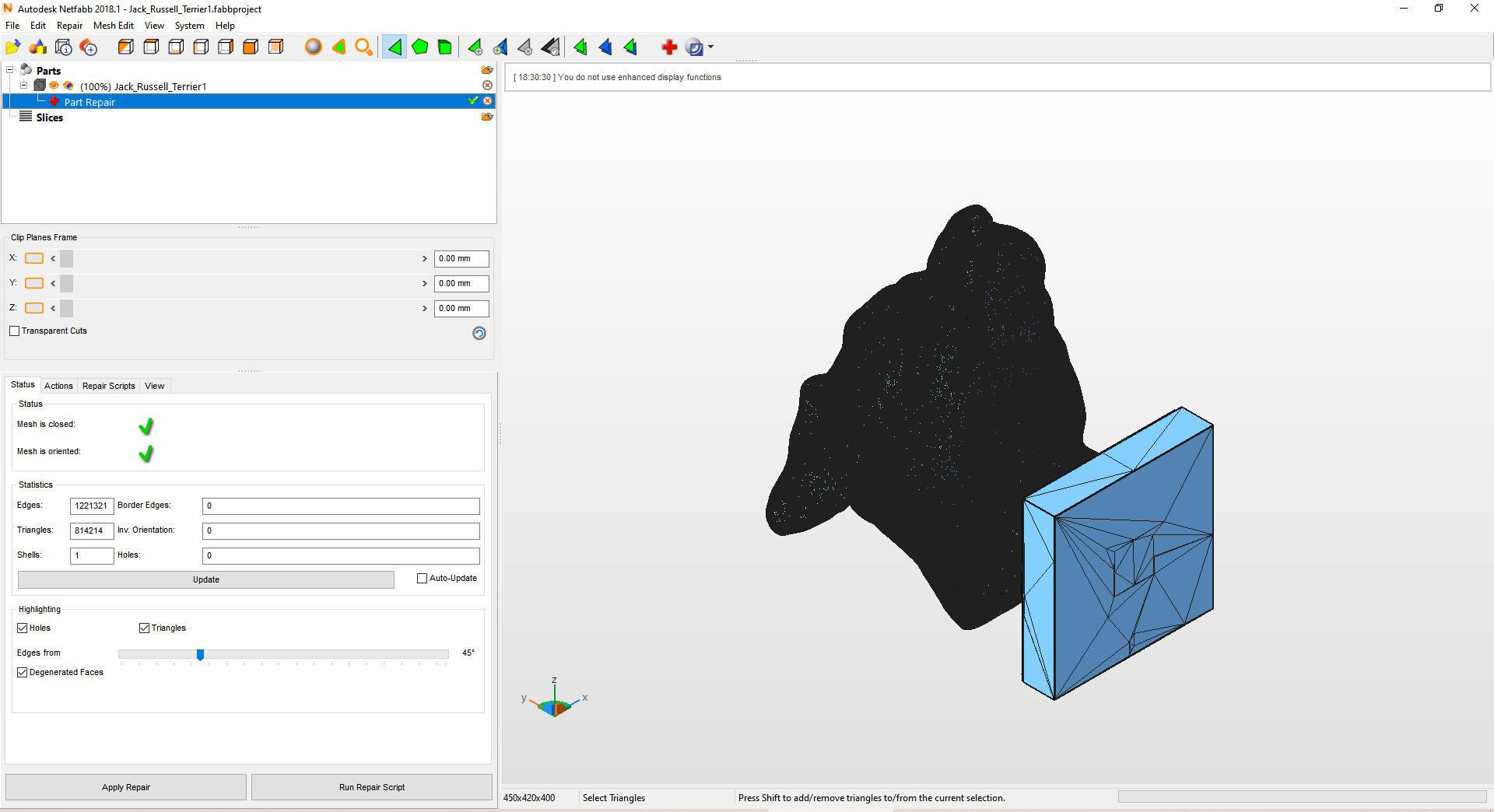Click the add part icon with plus
1494x812 pixels.
pos(89,47)
